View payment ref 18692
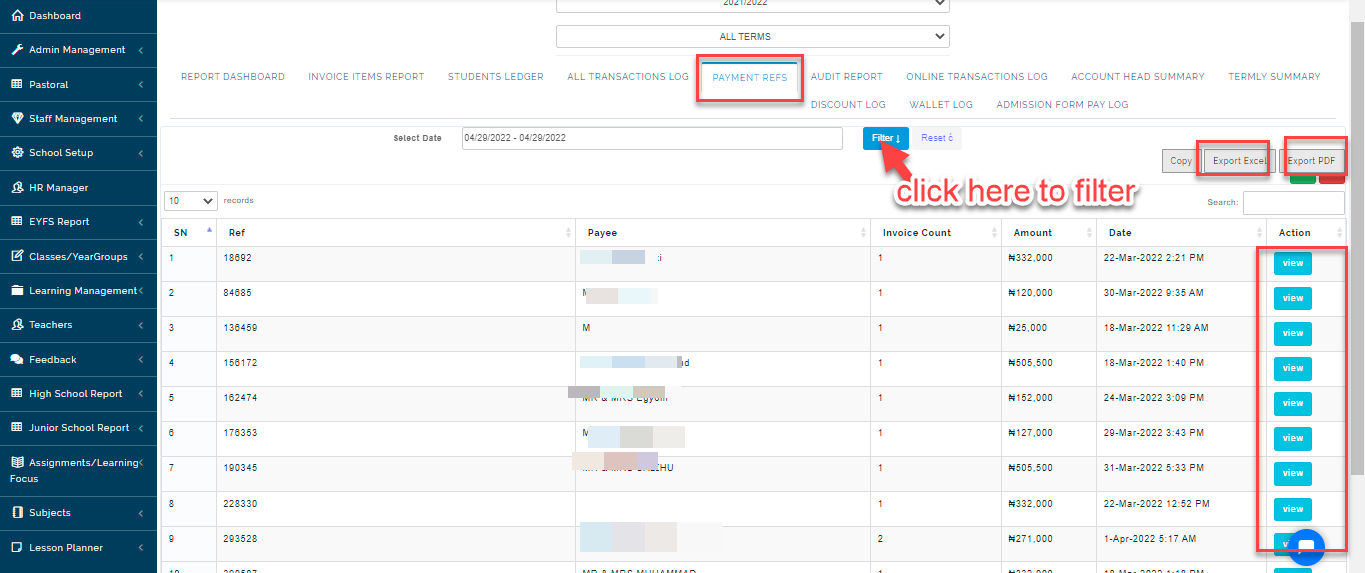 [1293, 264]
